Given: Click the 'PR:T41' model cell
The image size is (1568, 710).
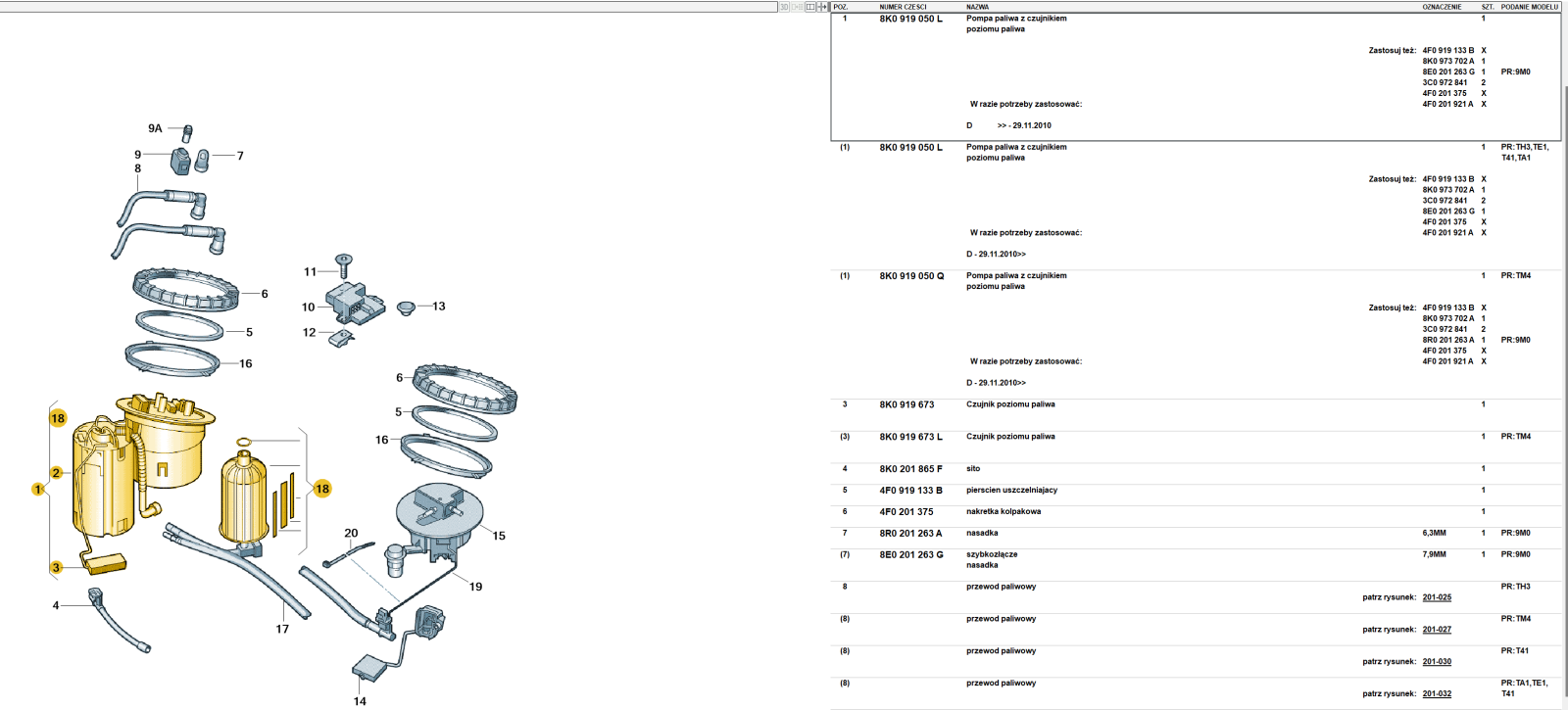Looking at the screenshot, I should point(1515,651).
